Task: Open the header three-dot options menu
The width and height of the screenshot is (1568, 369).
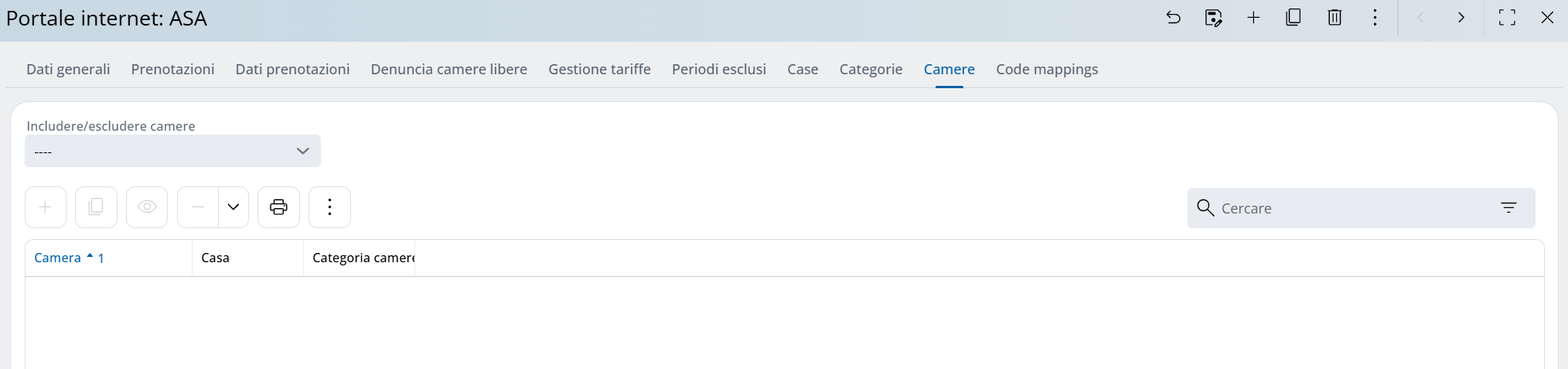Action: pyautogui.click(x=1375, y=18)
